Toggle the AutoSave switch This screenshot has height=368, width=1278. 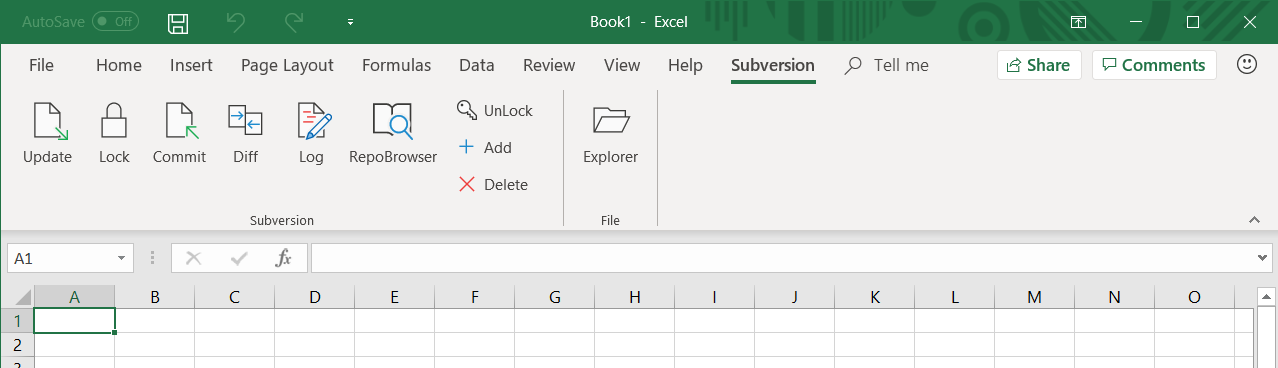tap(115, 21)
